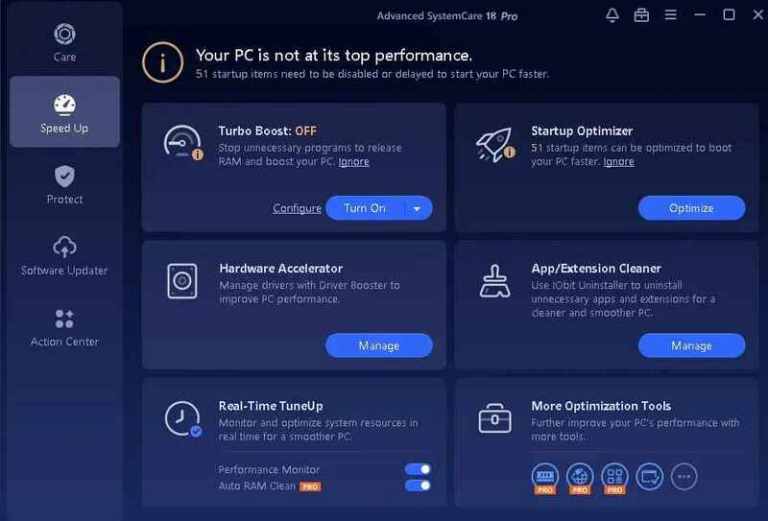
Task: Click the Optimize button for Startup Optimizer
Action: pyautogui.click(x=691, y=208)
